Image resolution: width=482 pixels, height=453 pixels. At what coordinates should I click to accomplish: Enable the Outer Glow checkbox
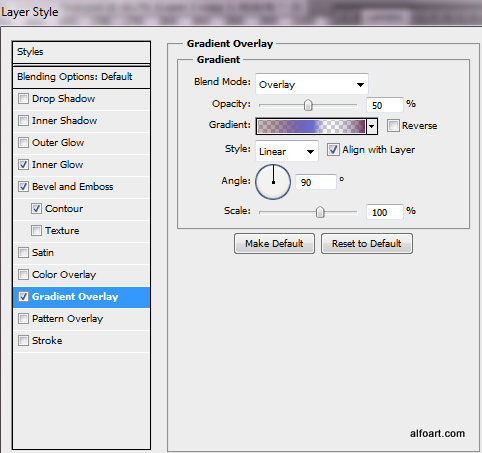[23, 143]
